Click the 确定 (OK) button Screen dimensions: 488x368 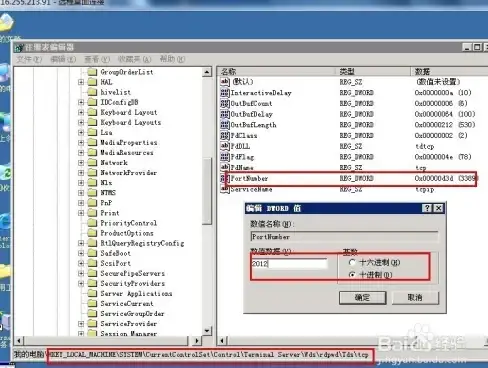pos(363,297)
